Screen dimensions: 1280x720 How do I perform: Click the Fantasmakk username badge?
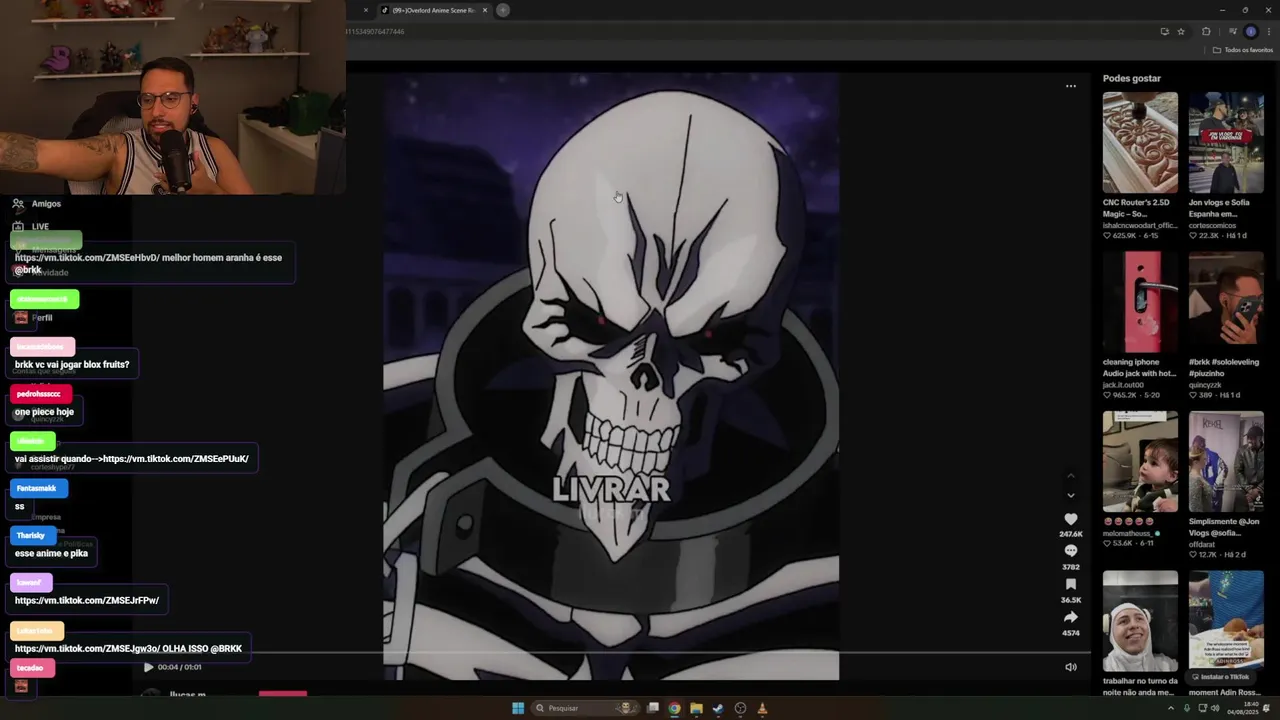39,488
